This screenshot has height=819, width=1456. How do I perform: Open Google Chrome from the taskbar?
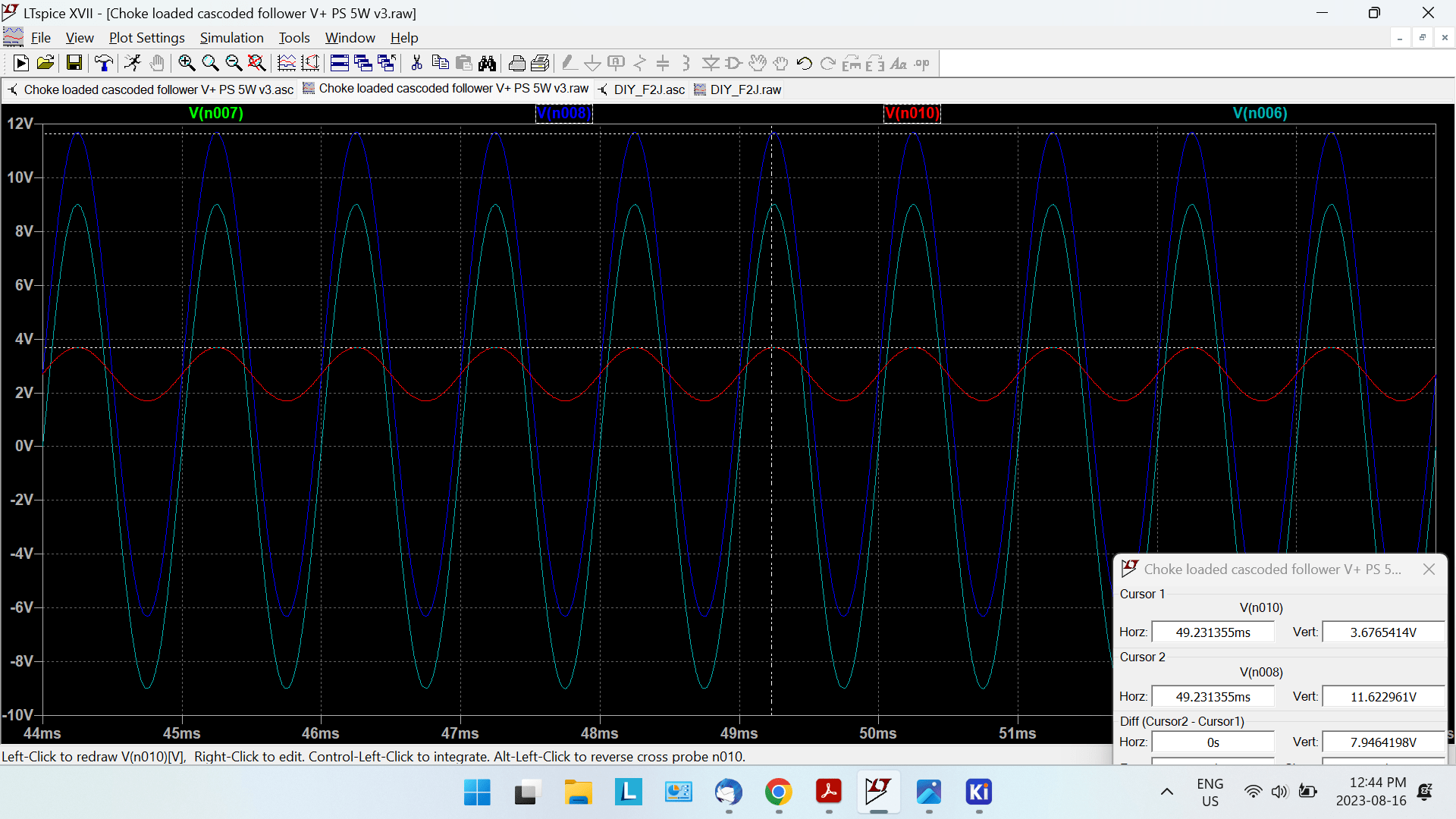tap(779, 792)
